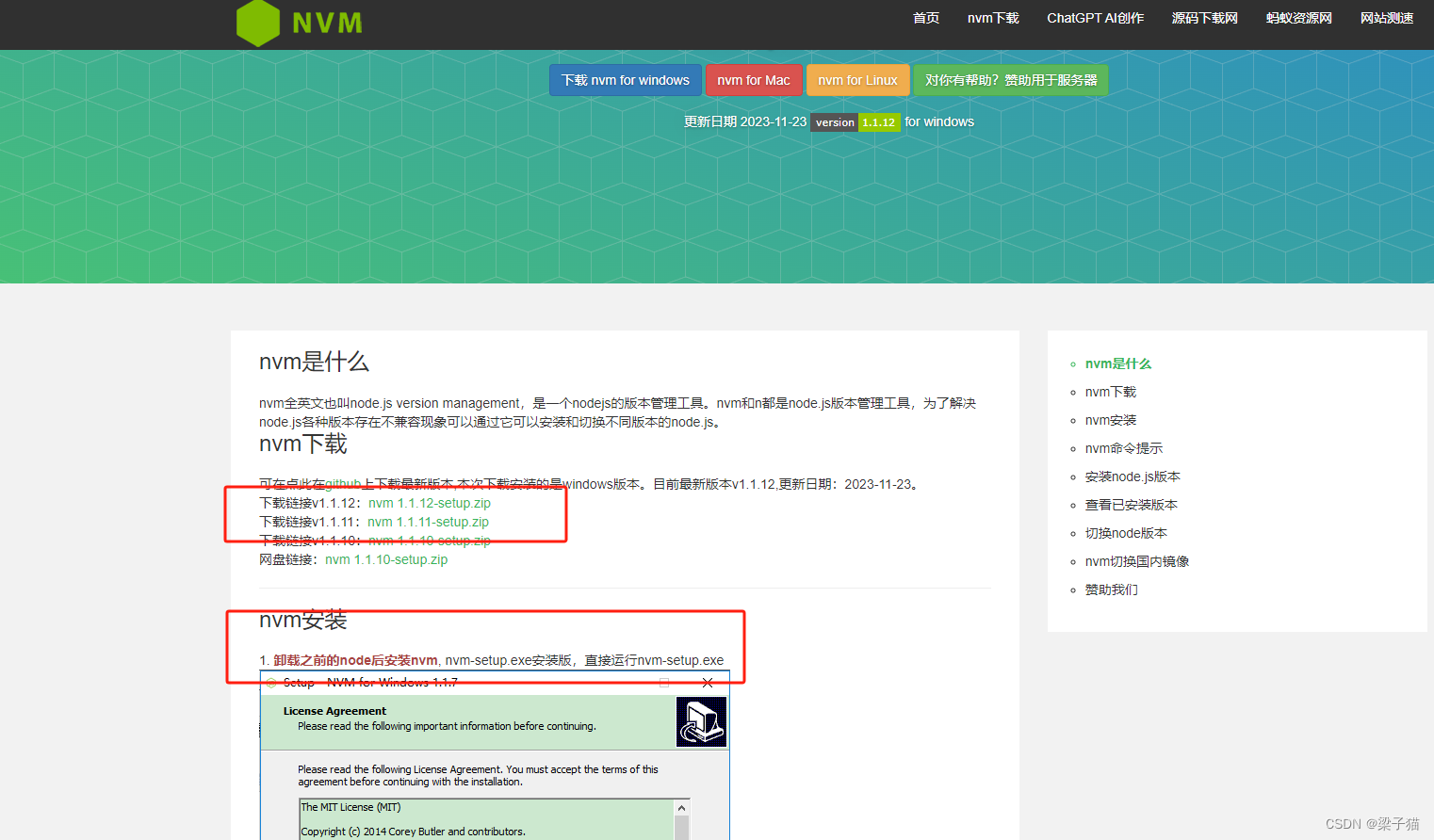Open 网站测速 in the navigation bar

(x=1386, y=18)
